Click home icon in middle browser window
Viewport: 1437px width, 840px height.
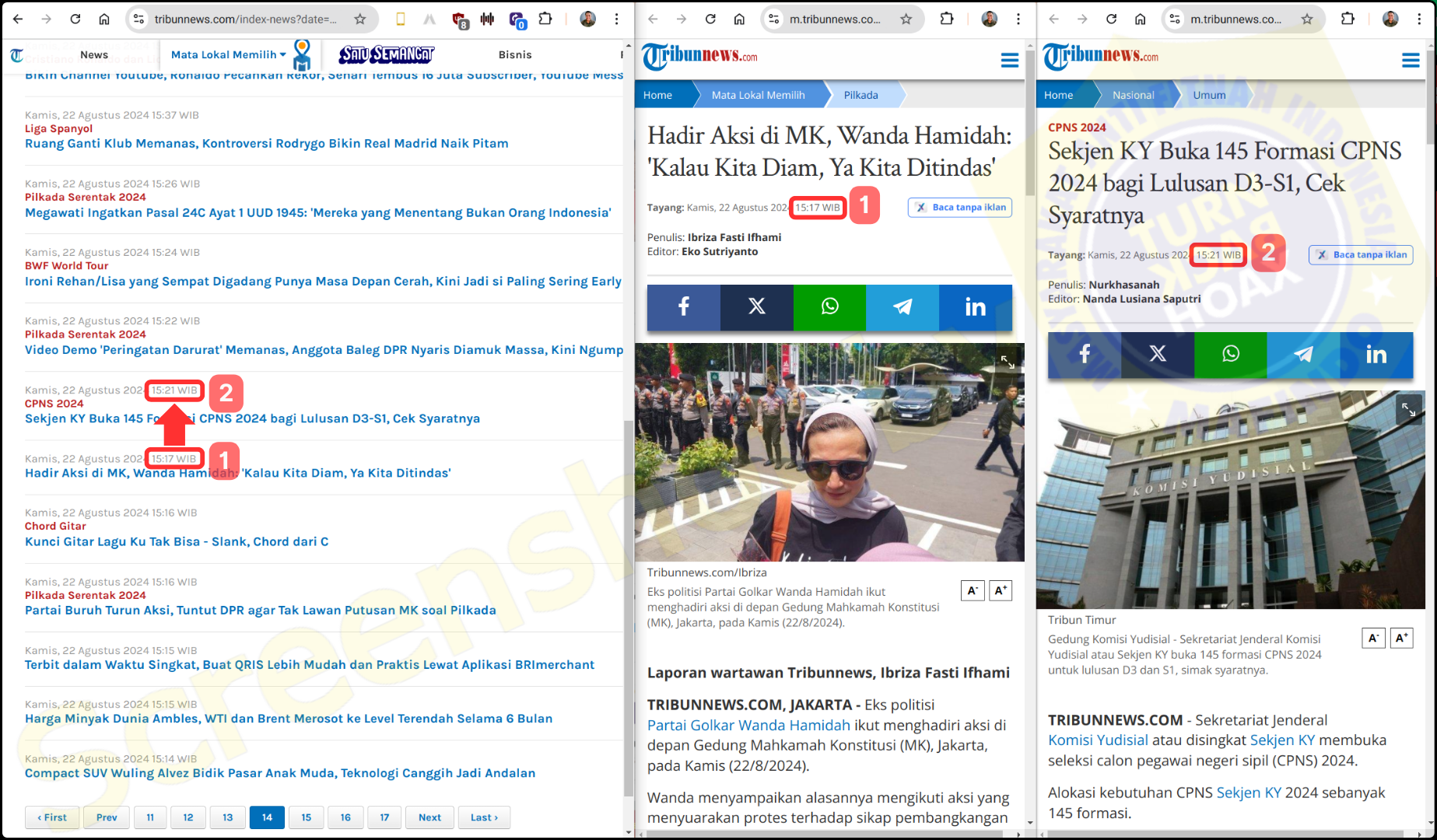(739, 19)
